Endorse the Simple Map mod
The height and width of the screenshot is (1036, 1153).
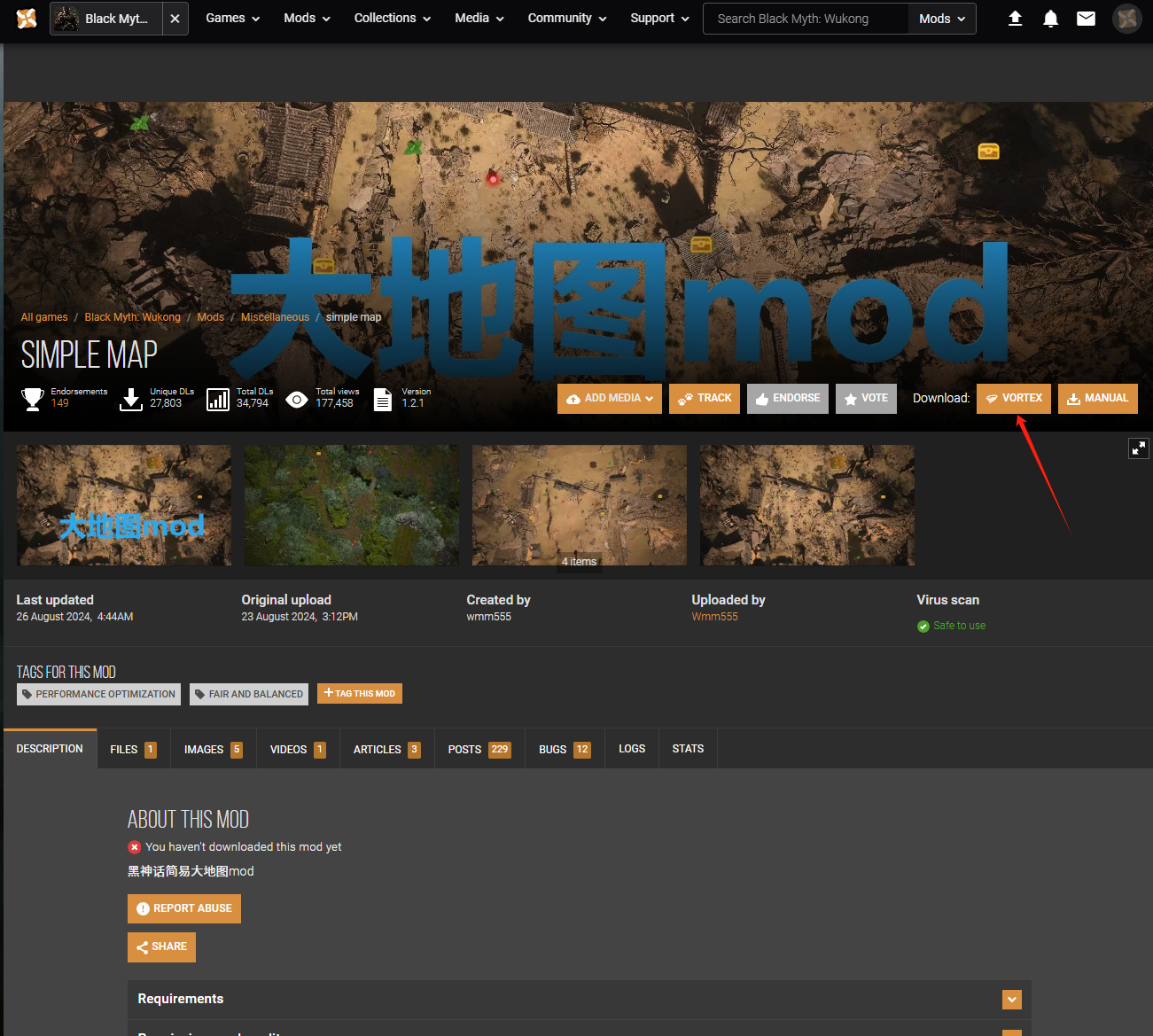pyautogui.click(x=788, y=399)
